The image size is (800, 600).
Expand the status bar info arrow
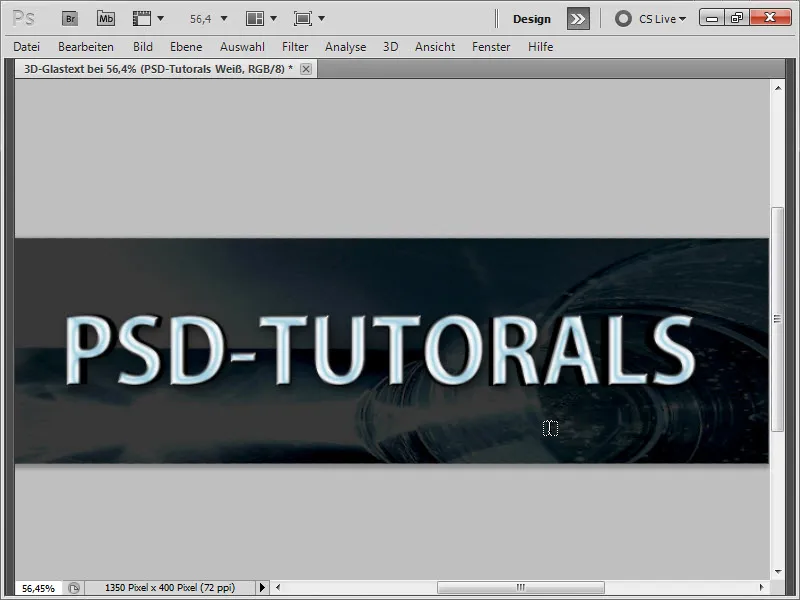click(x=264, y=588)
